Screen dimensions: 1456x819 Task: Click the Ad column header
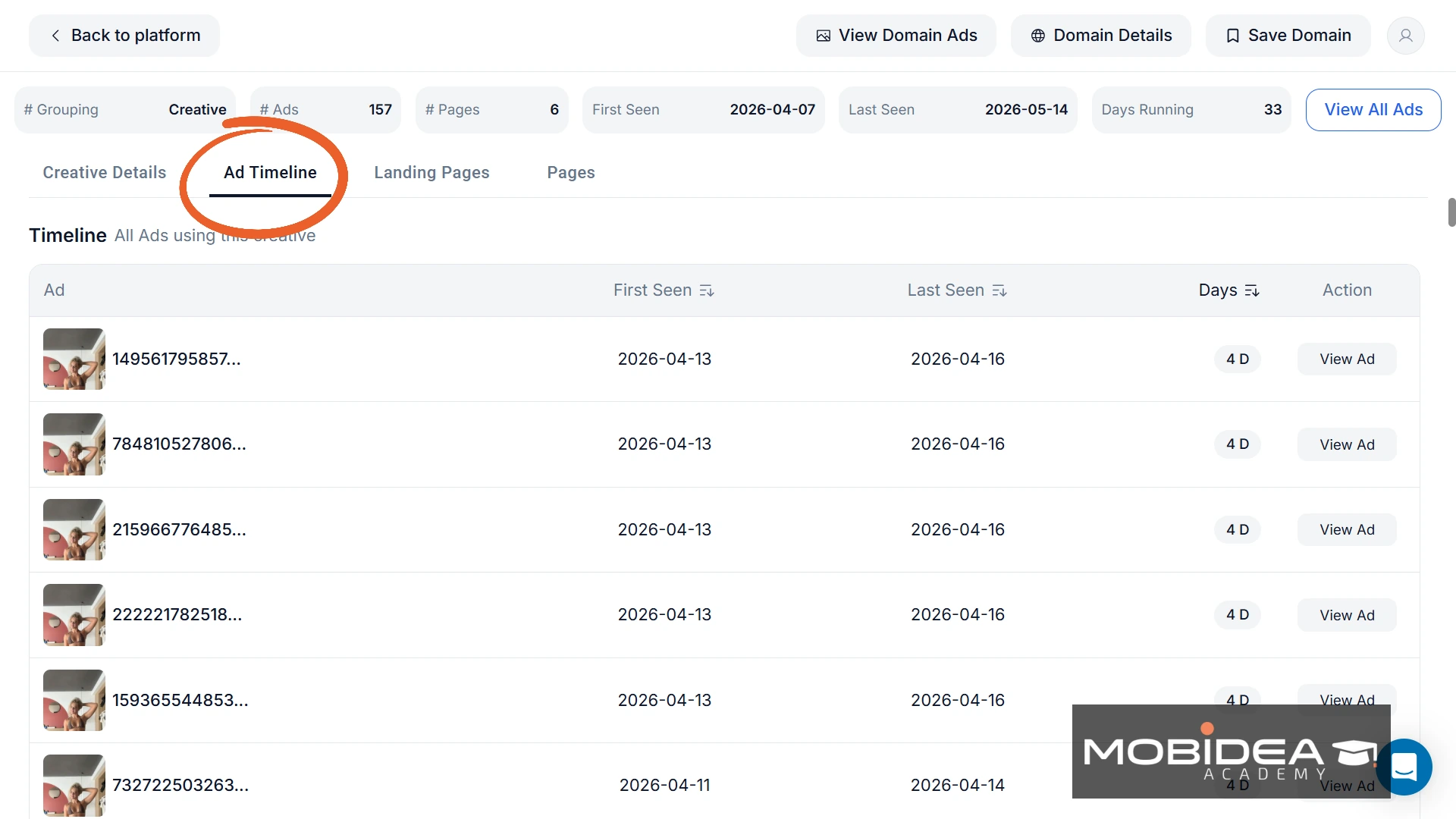[54, 290]
